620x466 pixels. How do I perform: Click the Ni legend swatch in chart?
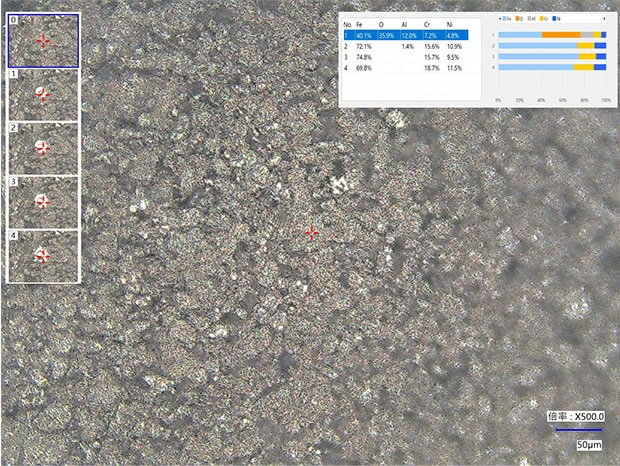(555, 19)
